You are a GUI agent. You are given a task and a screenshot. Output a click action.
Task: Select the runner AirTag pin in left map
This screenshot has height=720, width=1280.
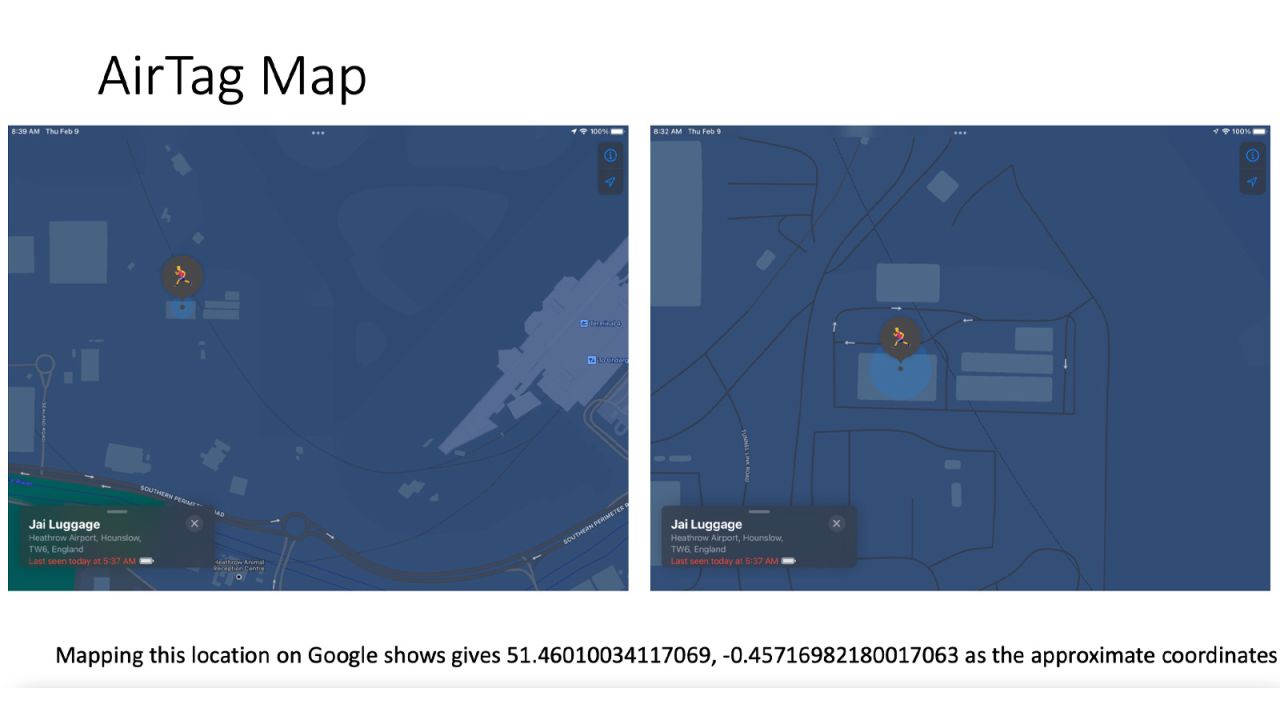182,276
